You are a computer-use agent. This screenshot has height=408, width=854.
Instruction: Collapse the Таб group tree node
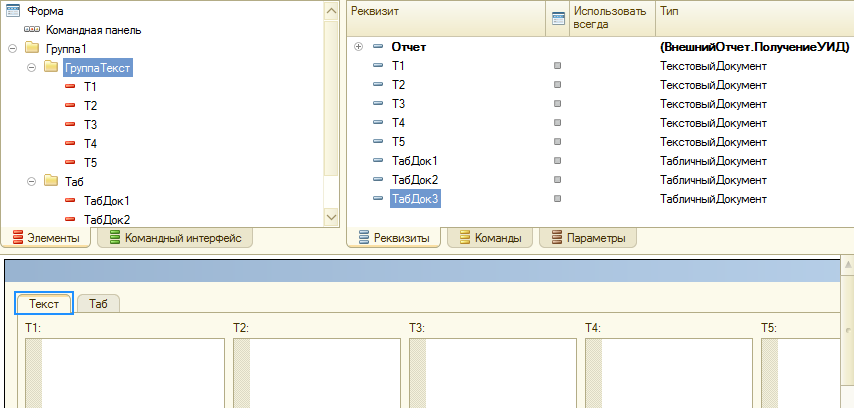tap(32, 180)
